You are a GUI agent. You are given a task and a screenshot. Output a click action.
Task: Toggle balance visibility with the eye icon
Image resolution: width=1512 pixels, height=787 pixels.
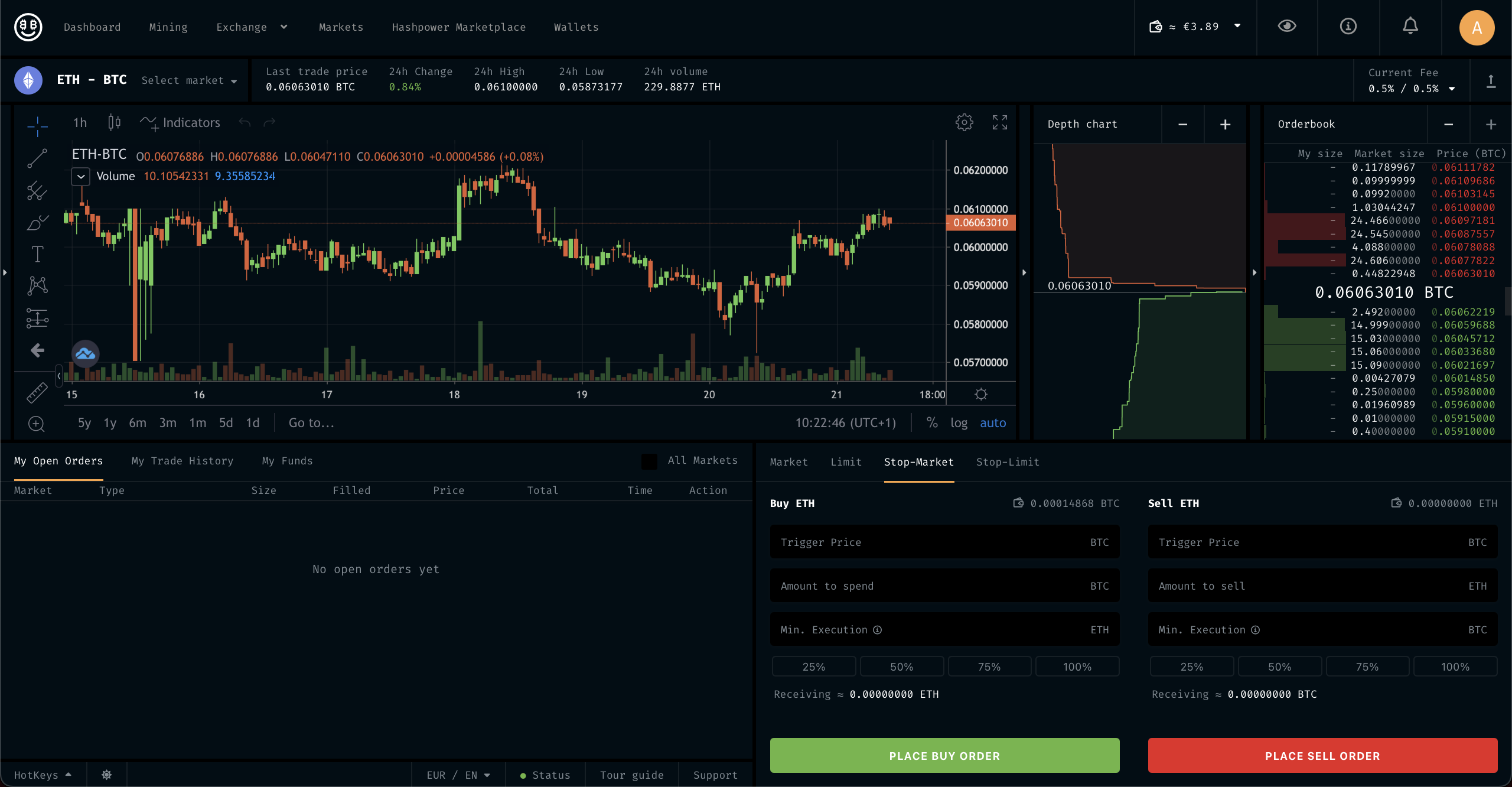[x=1288, y=27]
